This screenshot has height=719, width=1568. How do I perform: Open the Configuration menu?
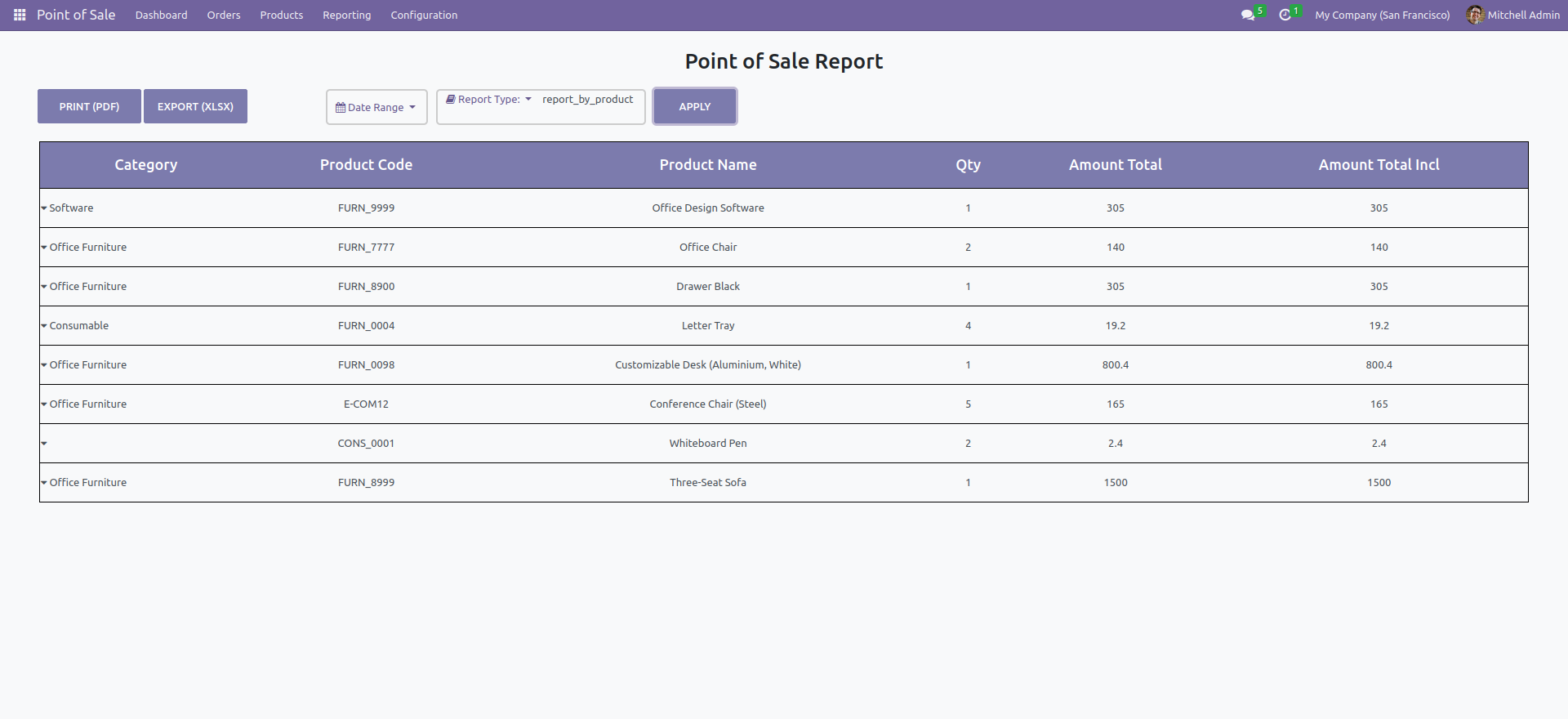(x=424, y=16)
